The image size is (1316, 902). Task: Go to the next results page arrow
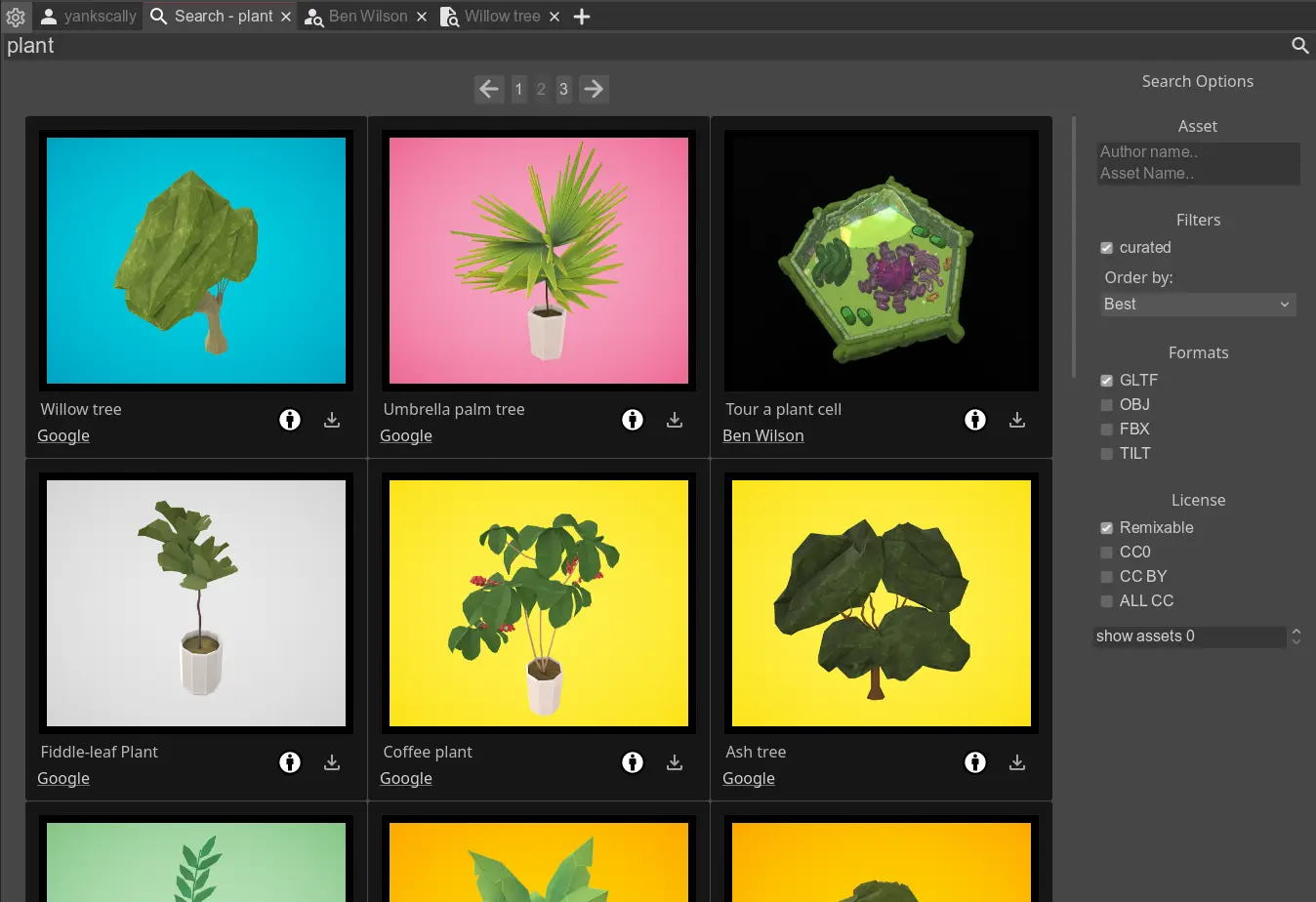(594, 89)
